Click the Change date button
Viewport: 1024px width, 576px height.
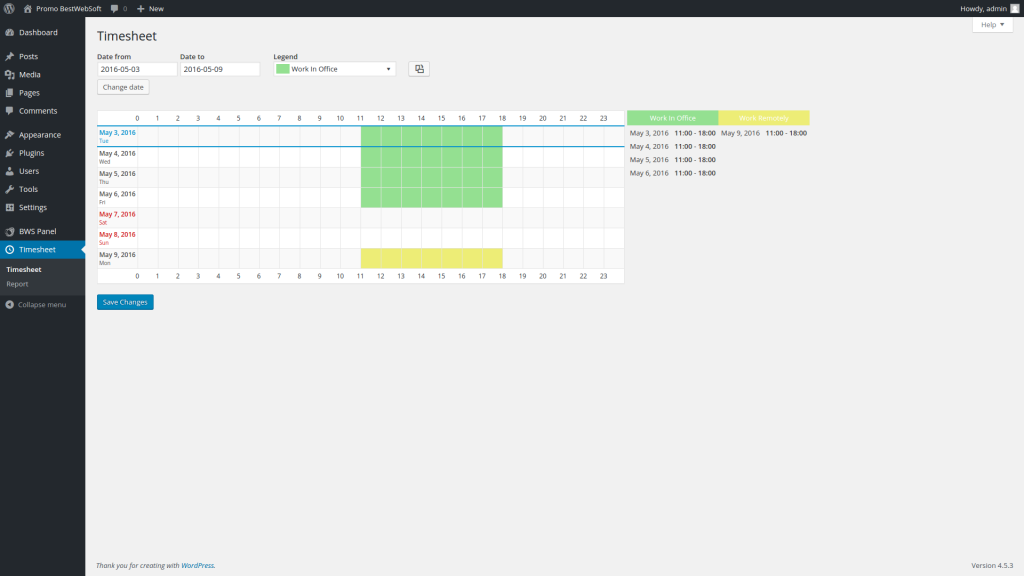[123, 87]
